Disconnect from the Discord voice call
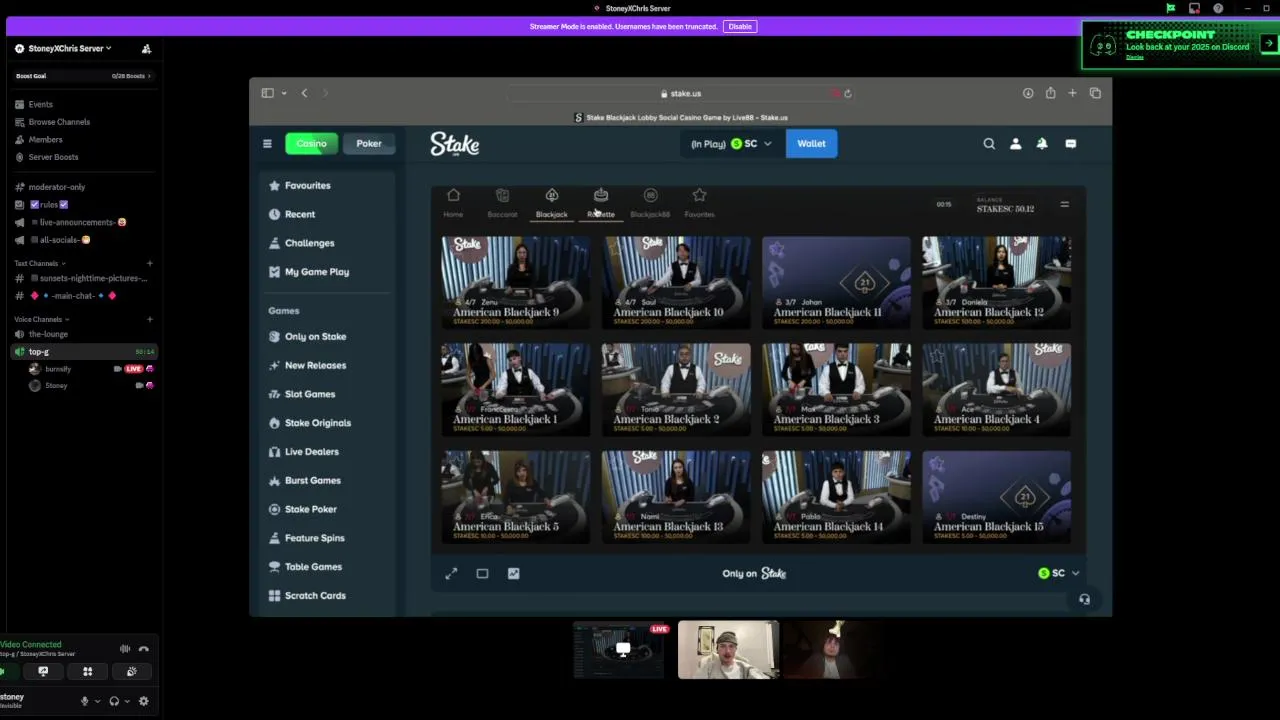Screen dimensions: 1280x720 144,649
